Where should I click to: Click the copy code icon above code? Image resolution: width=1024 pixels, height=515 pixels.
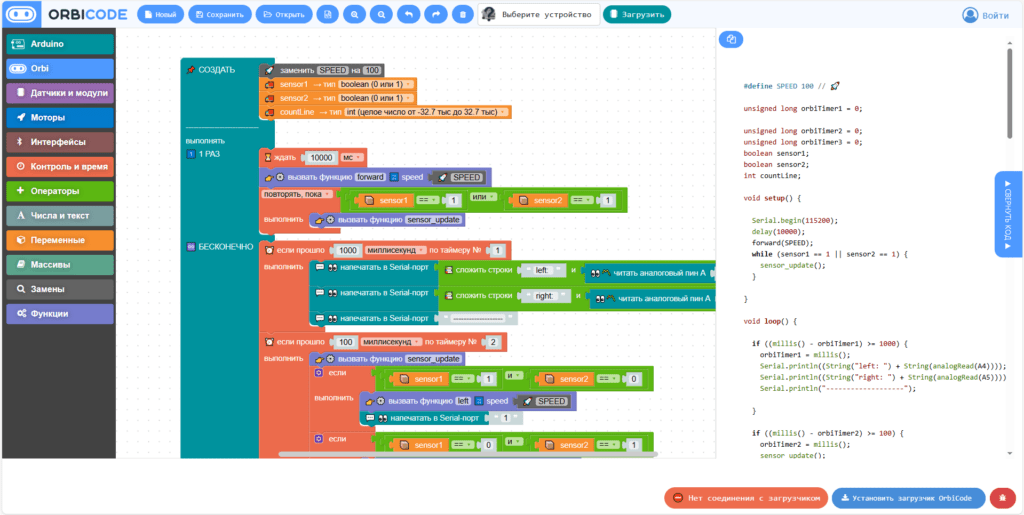coord(731,40)
